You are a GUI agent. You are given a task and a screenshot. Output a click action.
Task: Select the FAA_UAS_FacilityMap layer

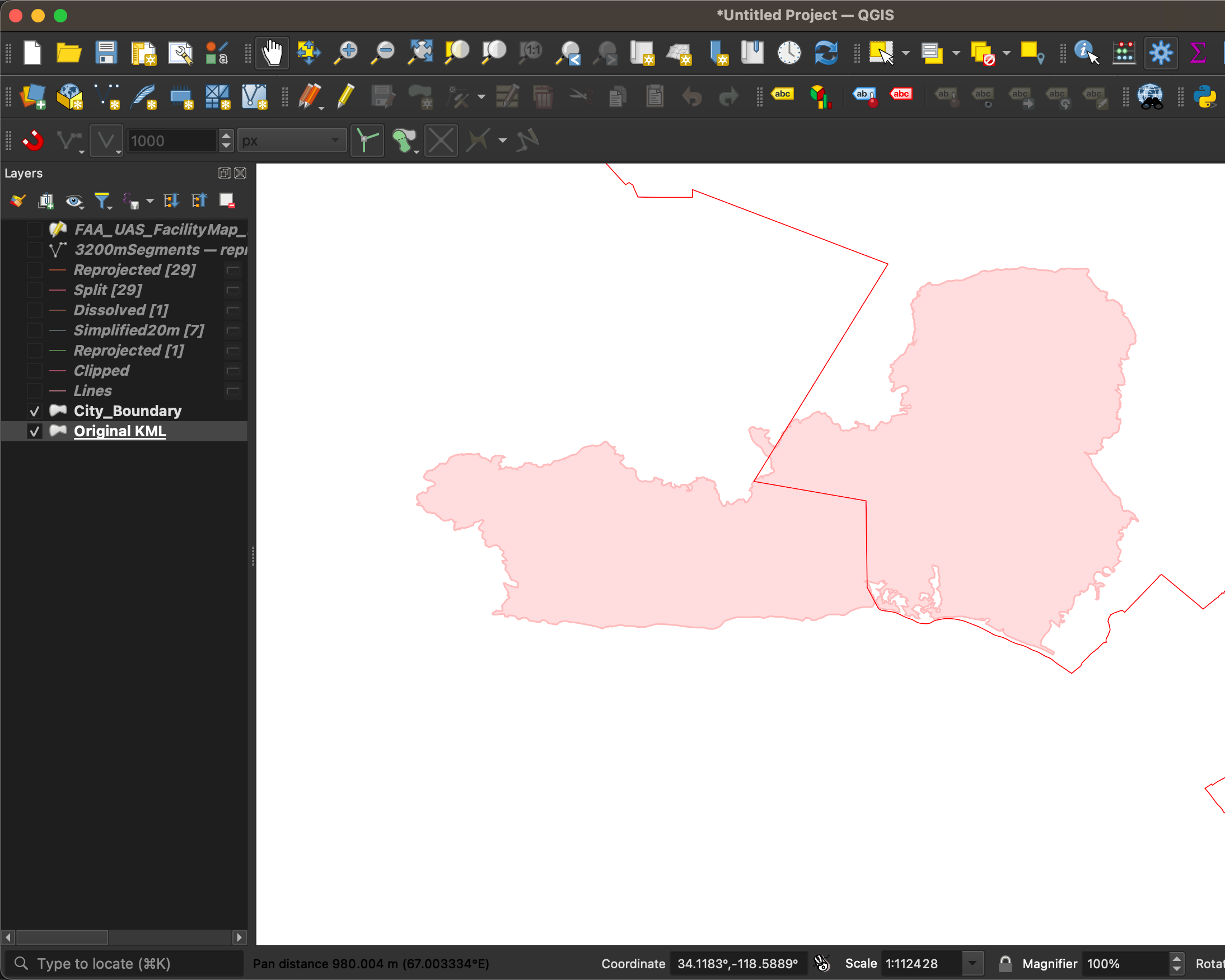[160, 230]
